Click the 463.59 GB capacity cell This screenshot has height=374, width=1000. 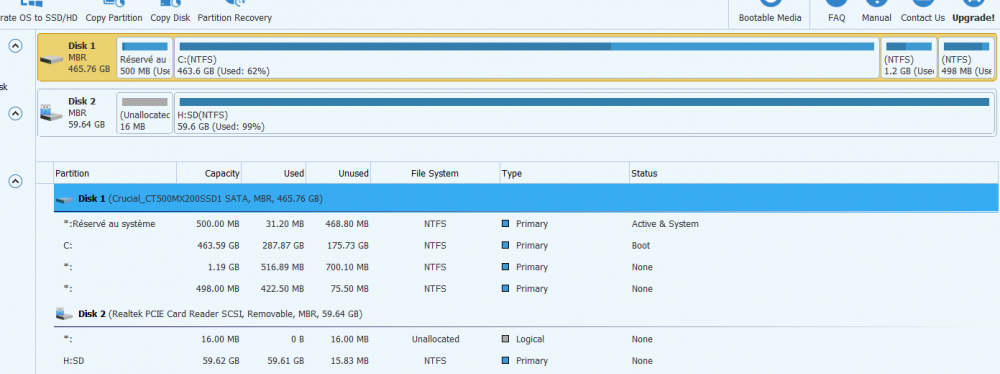[x=218, y=246]
